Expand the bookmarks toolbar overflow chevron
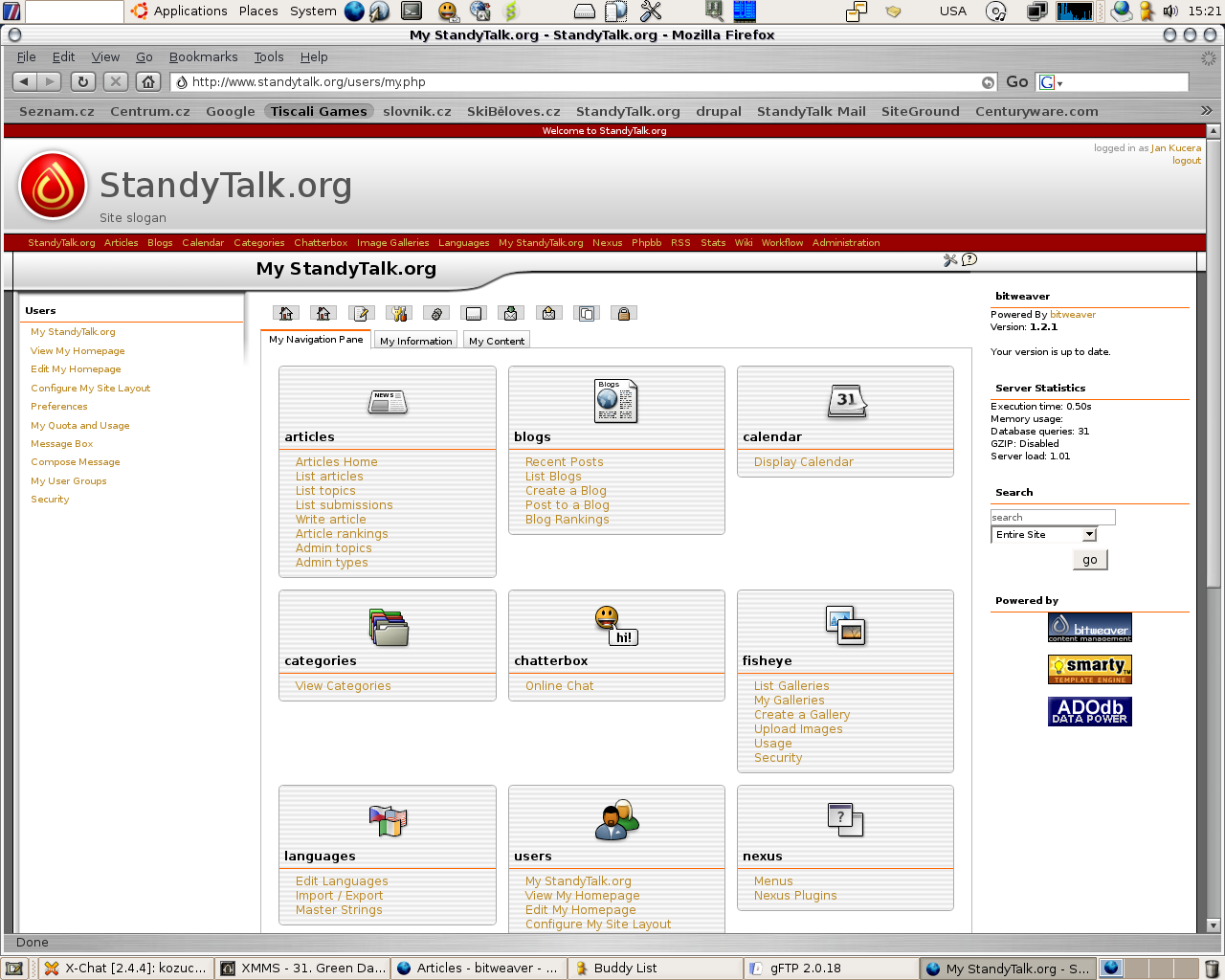1225x980 pixels. pyautogui.click(x=1206, y=111)
